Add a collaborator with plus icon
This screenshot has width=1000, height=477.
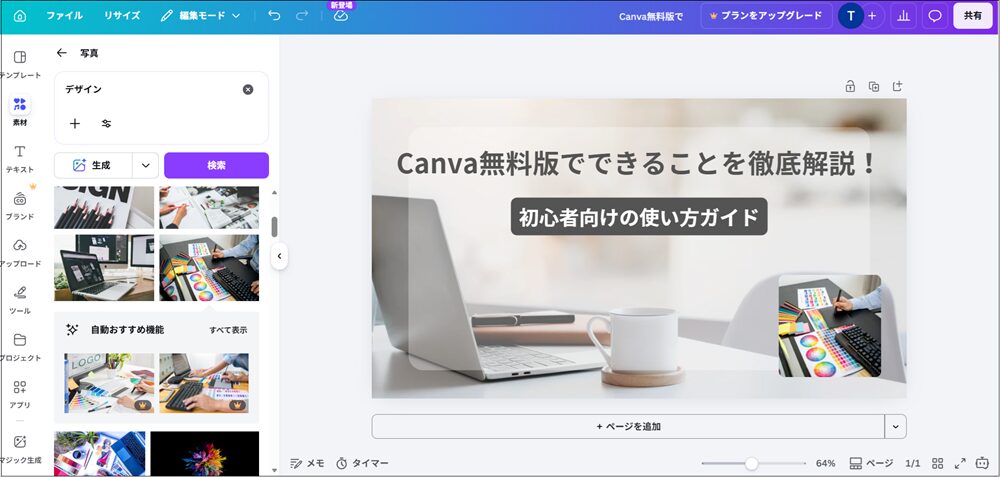coord(872,16)
